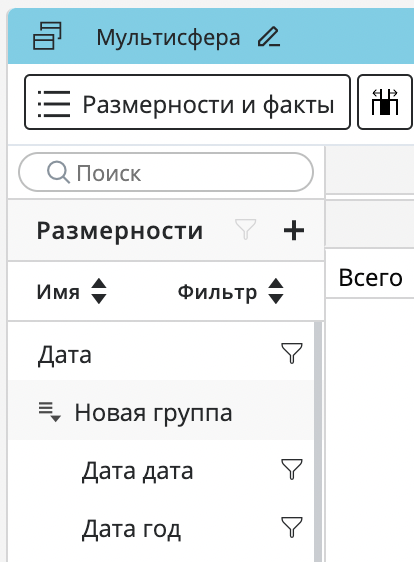Select the Дата dimension item
The width and height of the screenshot is (414, 562).
tap(65, 355)
